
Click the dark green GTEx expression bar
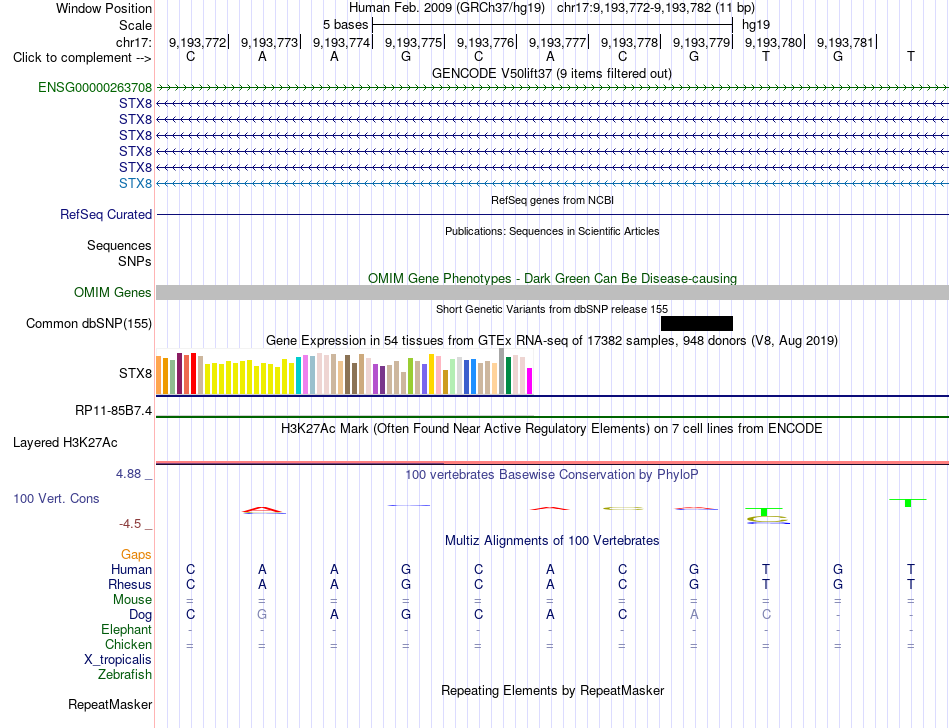pos(508,376)
